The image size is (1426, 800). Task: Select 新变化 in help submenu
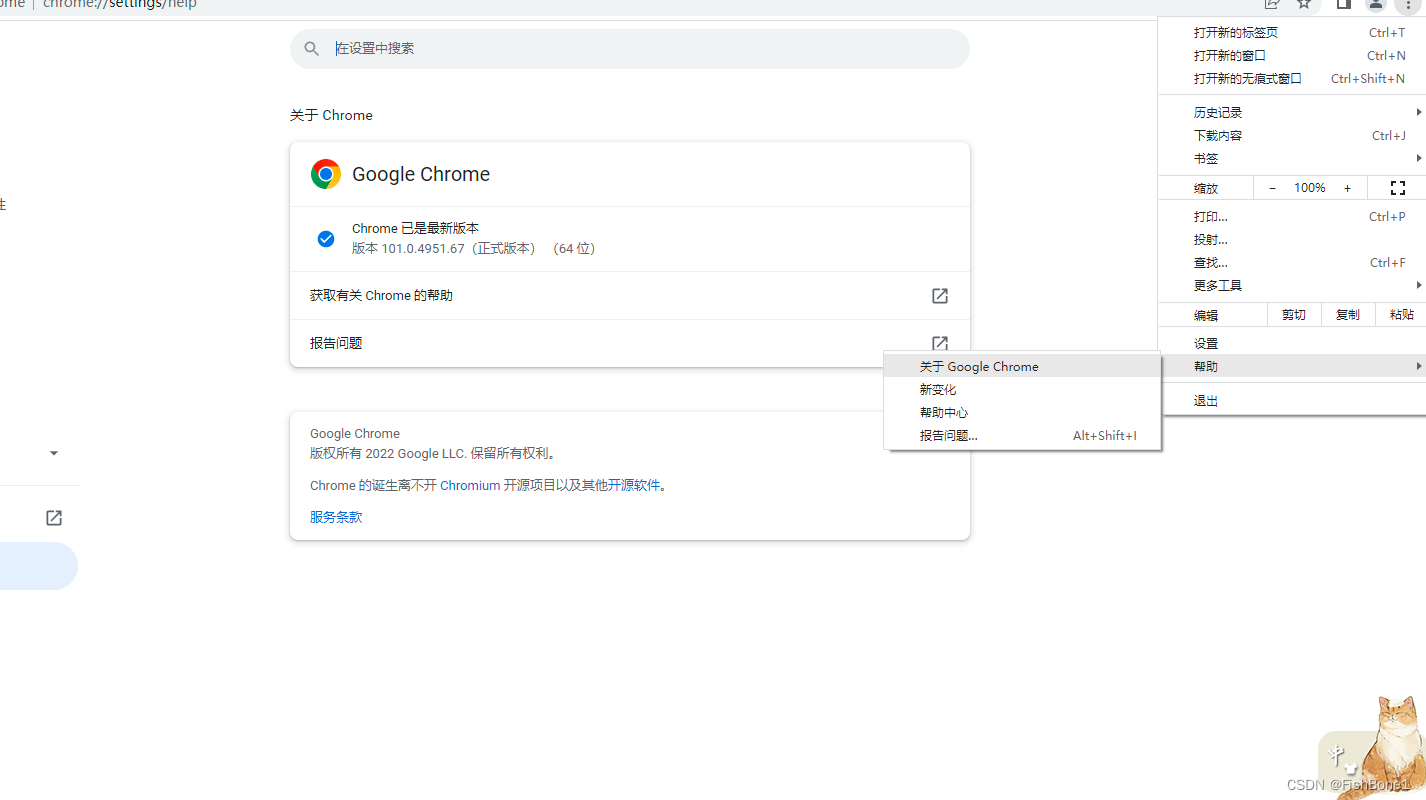pos(1022,389)
